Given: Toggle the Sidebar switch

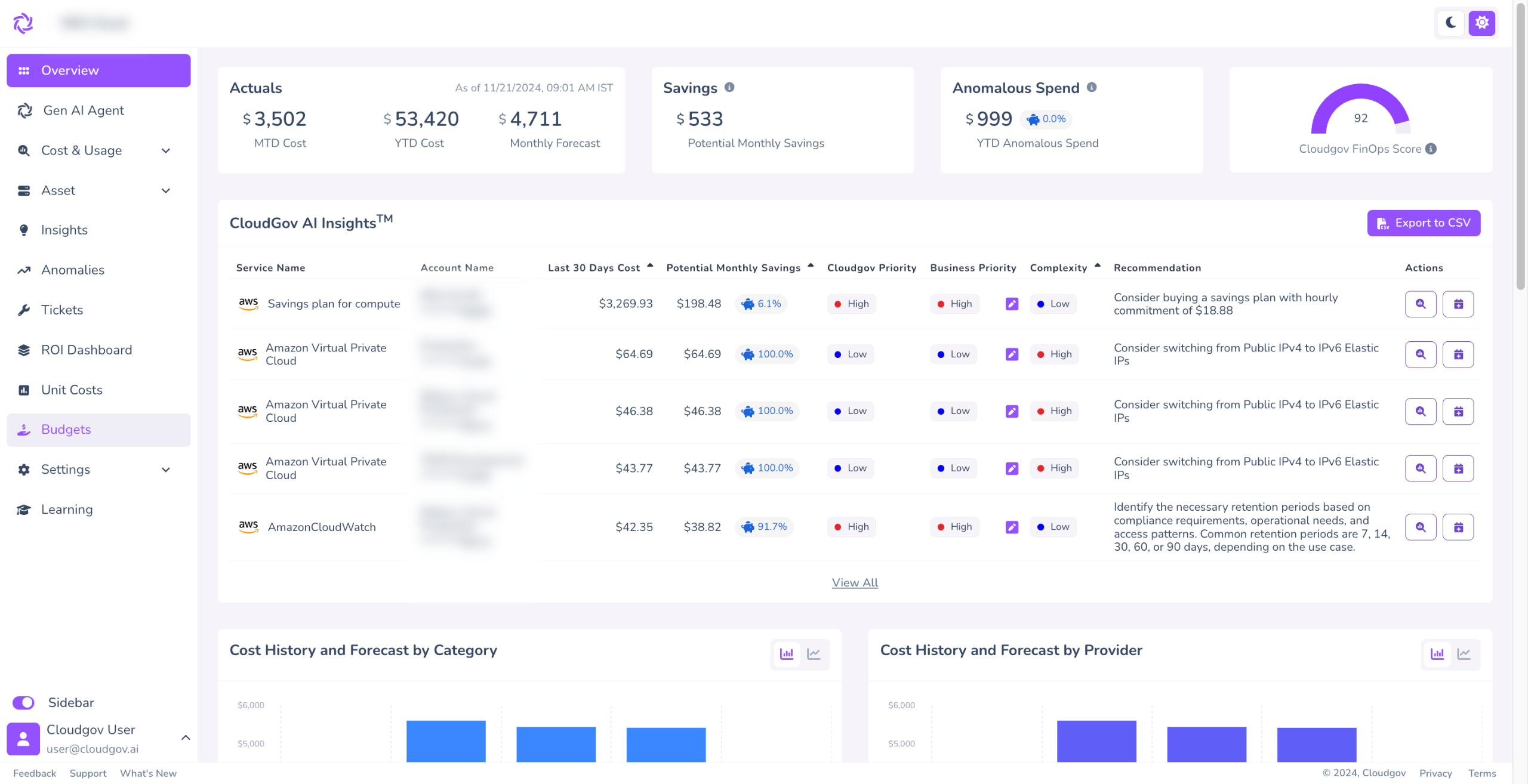Looking at the screenshot, I should point(24,703).
